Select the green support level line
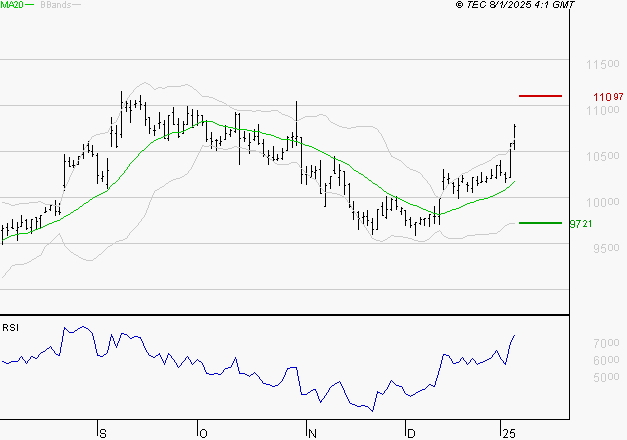 pos(540,223)
